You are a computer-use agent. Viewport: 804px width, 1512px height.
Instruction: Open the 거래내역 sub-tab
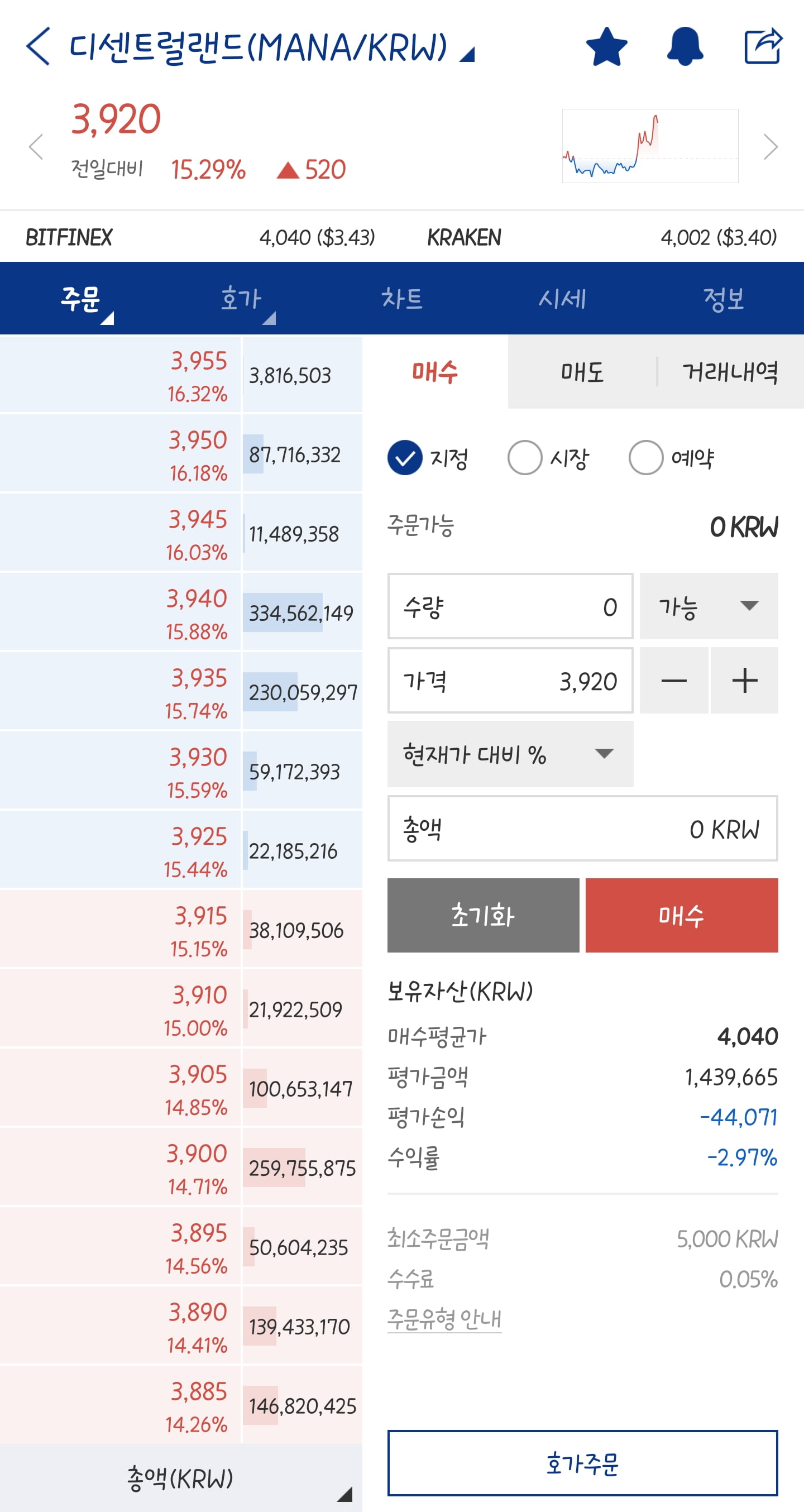pos(730,372)
